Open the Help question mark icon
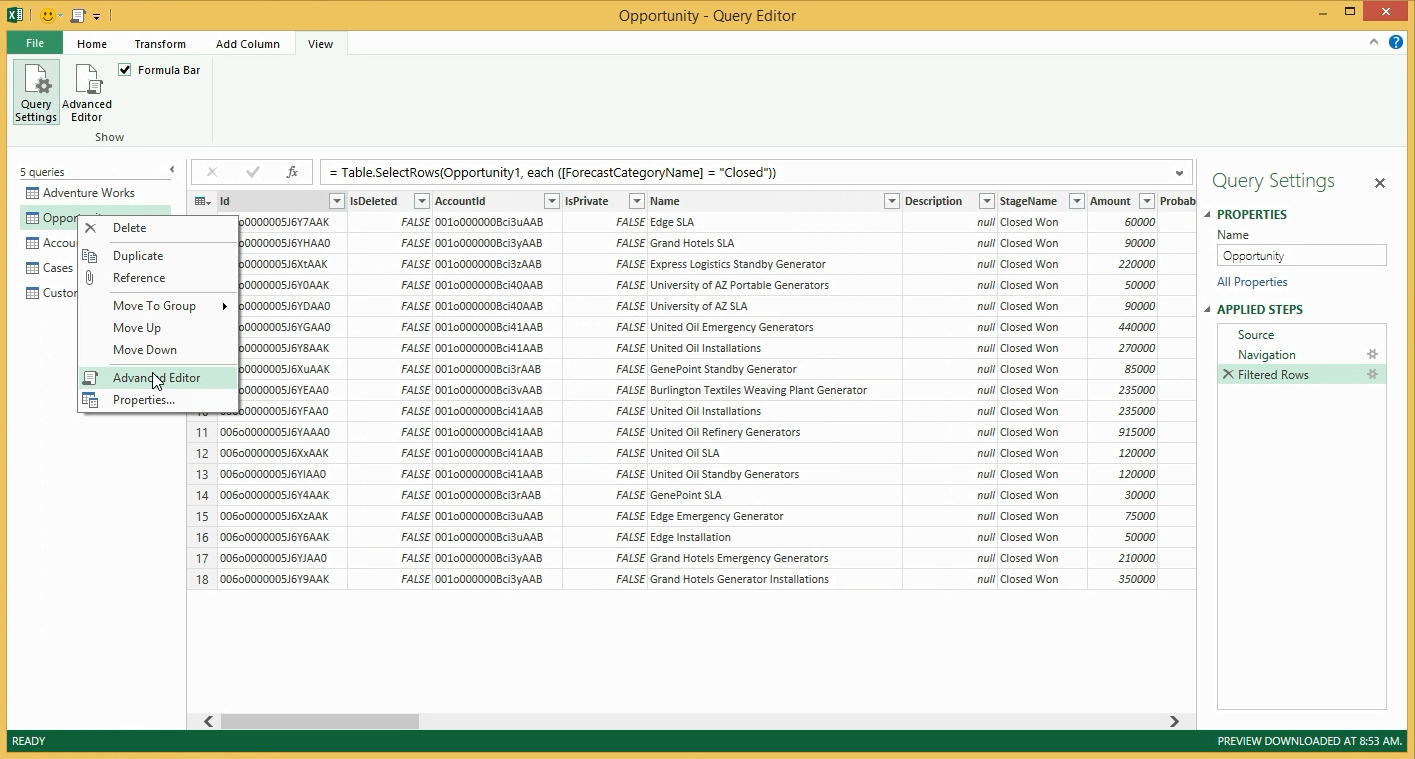The image size is (1415, 759). [1396, 43]
